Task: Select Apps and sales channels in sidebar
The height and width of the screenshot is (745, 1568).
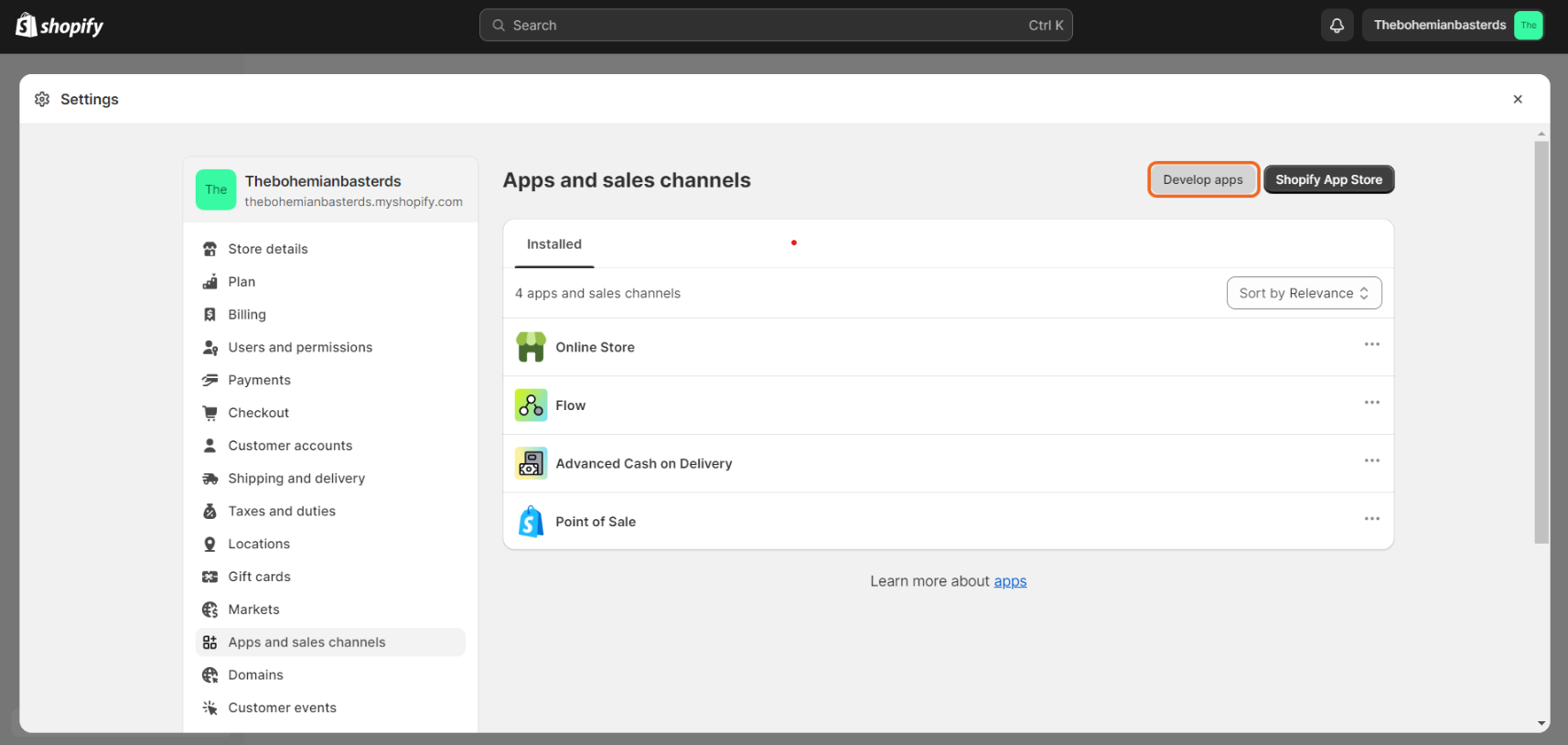Action: coord(330,642)
